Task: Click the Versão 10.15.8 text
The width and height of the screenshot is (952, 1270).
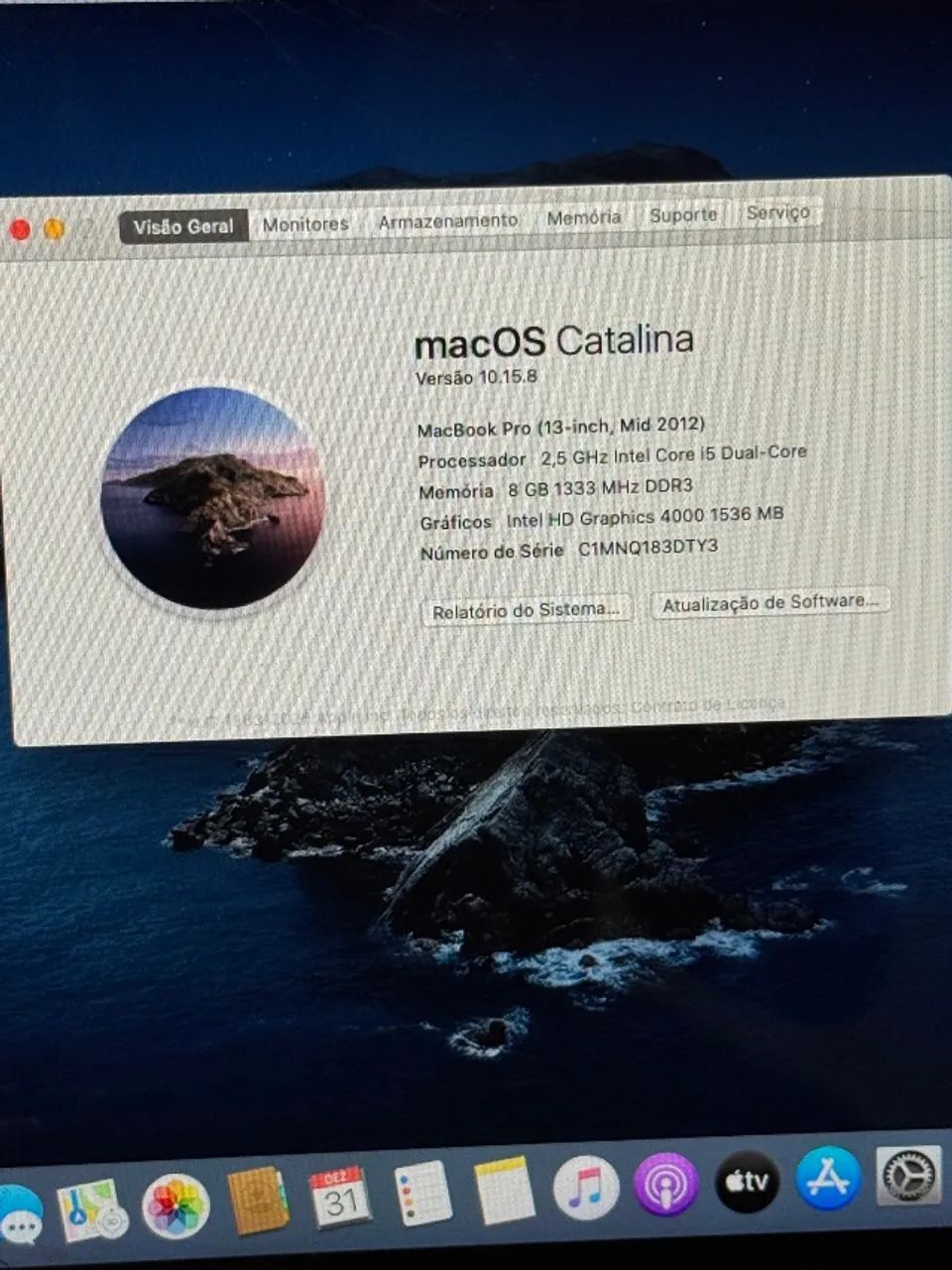Action: click(476, 377)
